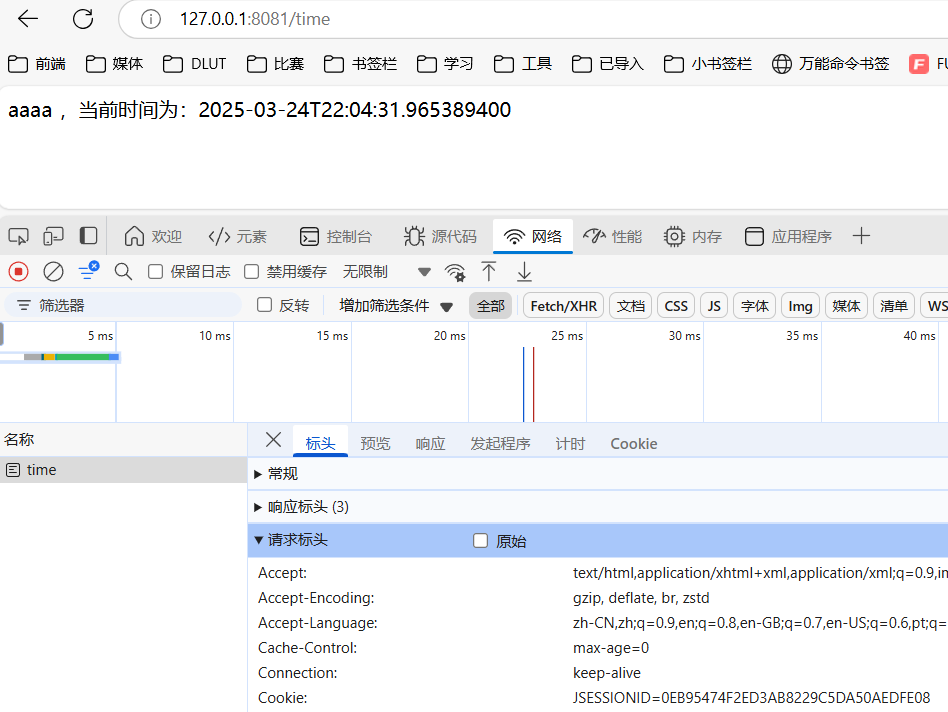Expand the 响应标头 (3) section

click(598, 507)
